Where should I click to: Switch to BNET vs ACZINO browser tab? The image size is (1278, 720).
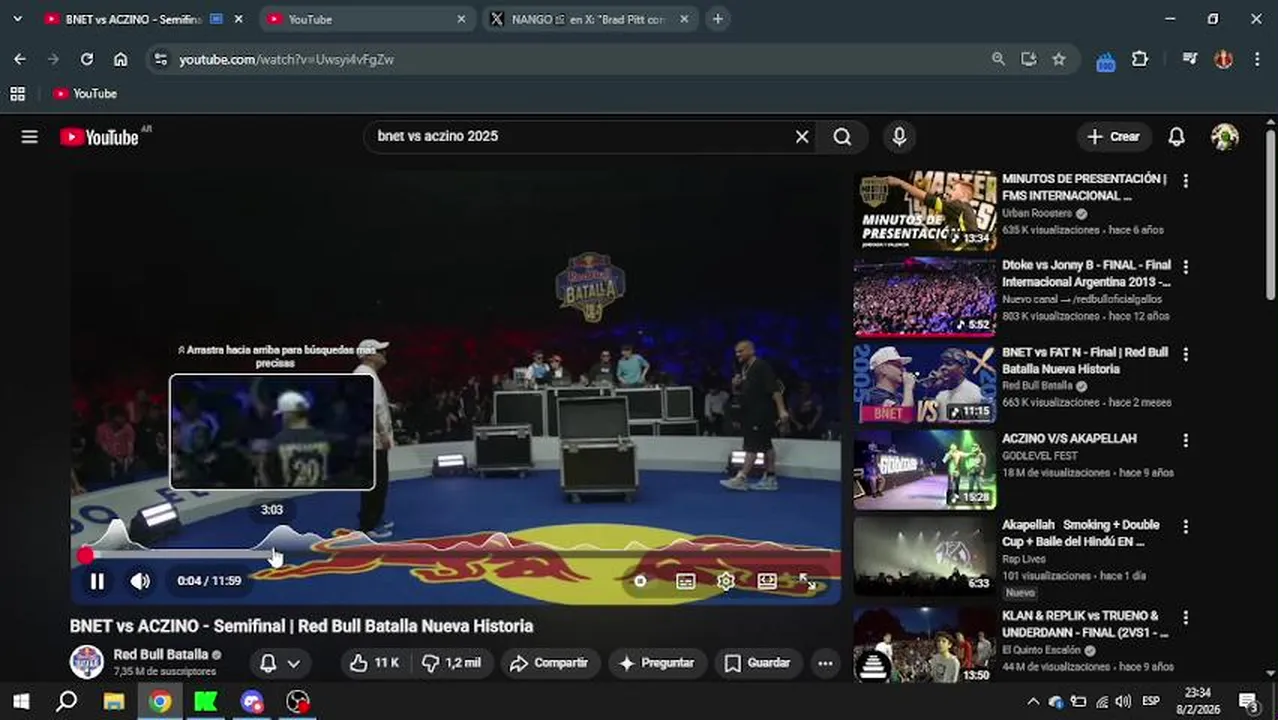(130, 19)
